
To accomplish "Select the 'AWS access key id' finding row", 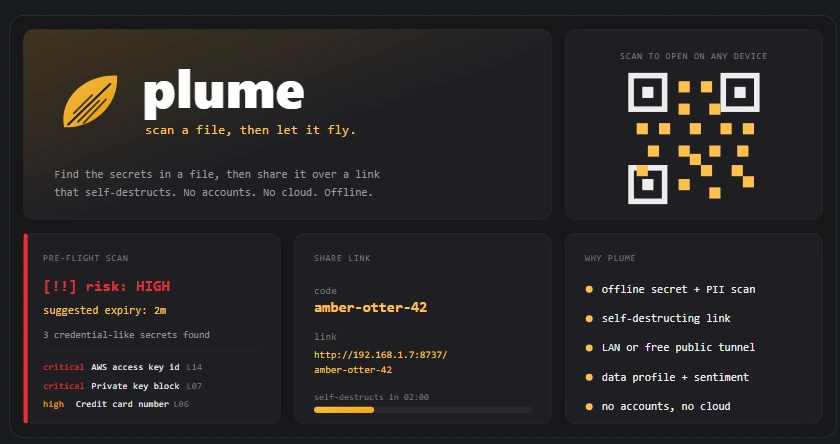I will point(123,367).
